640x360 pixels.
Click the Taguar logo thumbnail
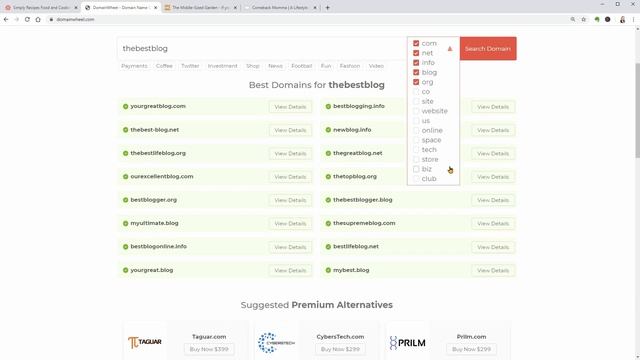pyautogui.click(x=144, y=342)
